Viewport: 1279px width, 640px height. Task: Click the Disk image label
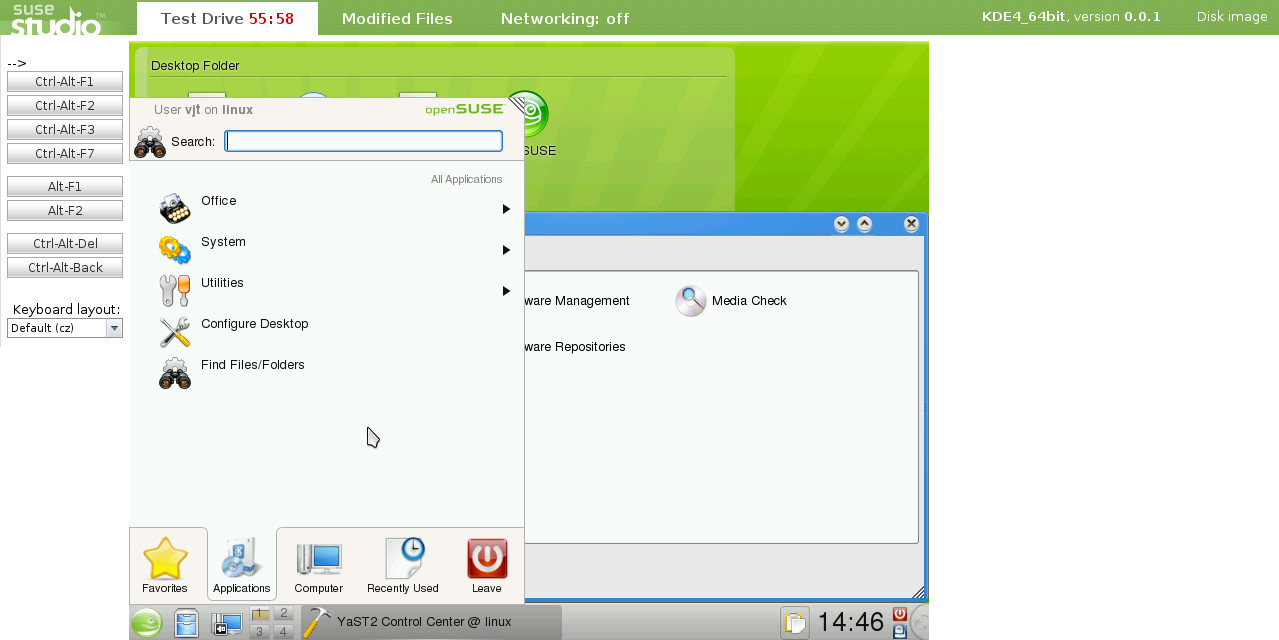coord(1232,17)
